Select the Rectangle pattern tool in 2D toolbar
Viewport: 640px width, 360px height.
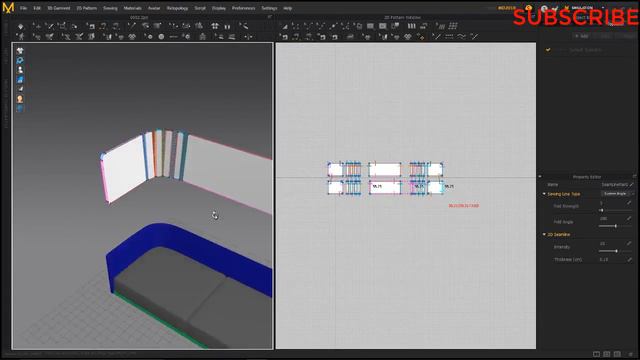(370, 26)
